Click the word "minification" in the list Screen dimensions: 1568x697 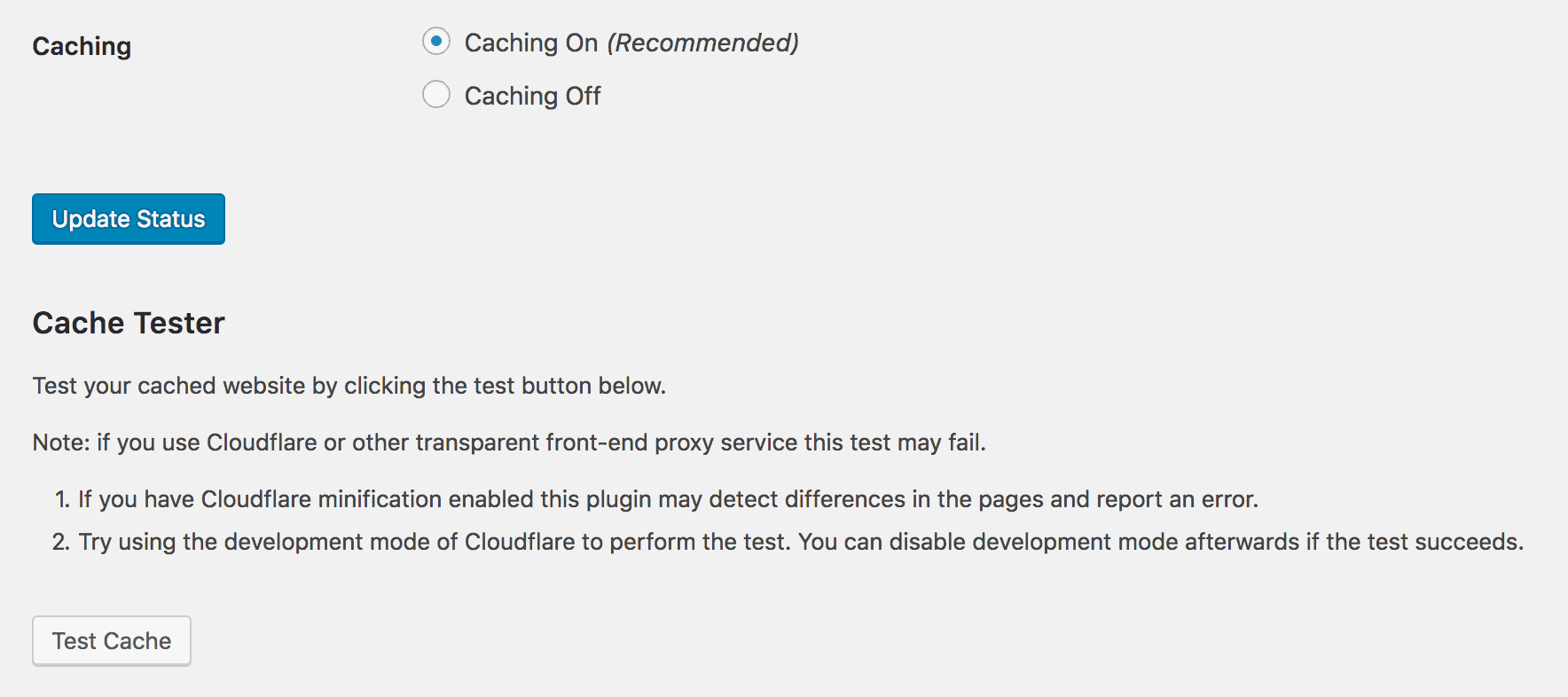point(380,499)
